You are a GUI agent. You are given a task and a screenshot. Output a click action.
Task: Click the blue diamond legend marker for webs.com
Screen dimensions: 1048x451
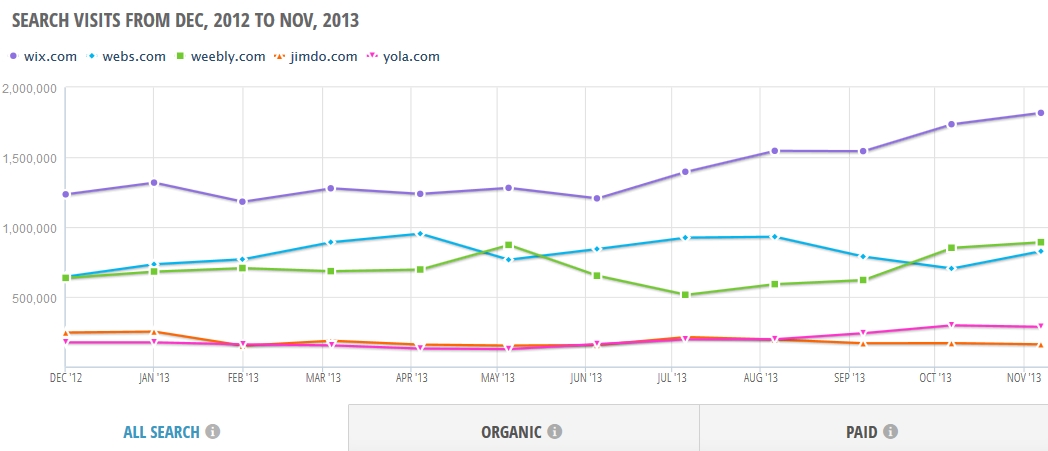[x=92, y=57]
